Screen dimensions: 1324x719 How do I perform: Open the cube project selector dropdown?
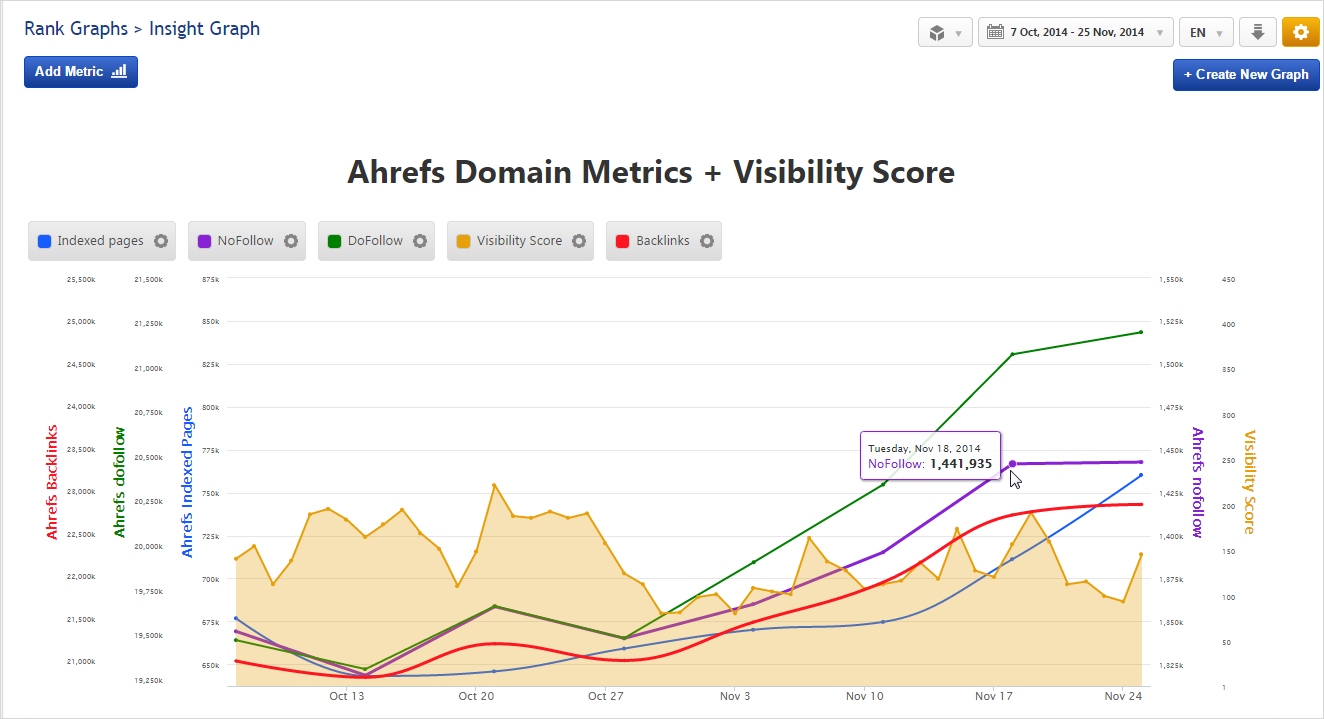[x=945, y=32]
